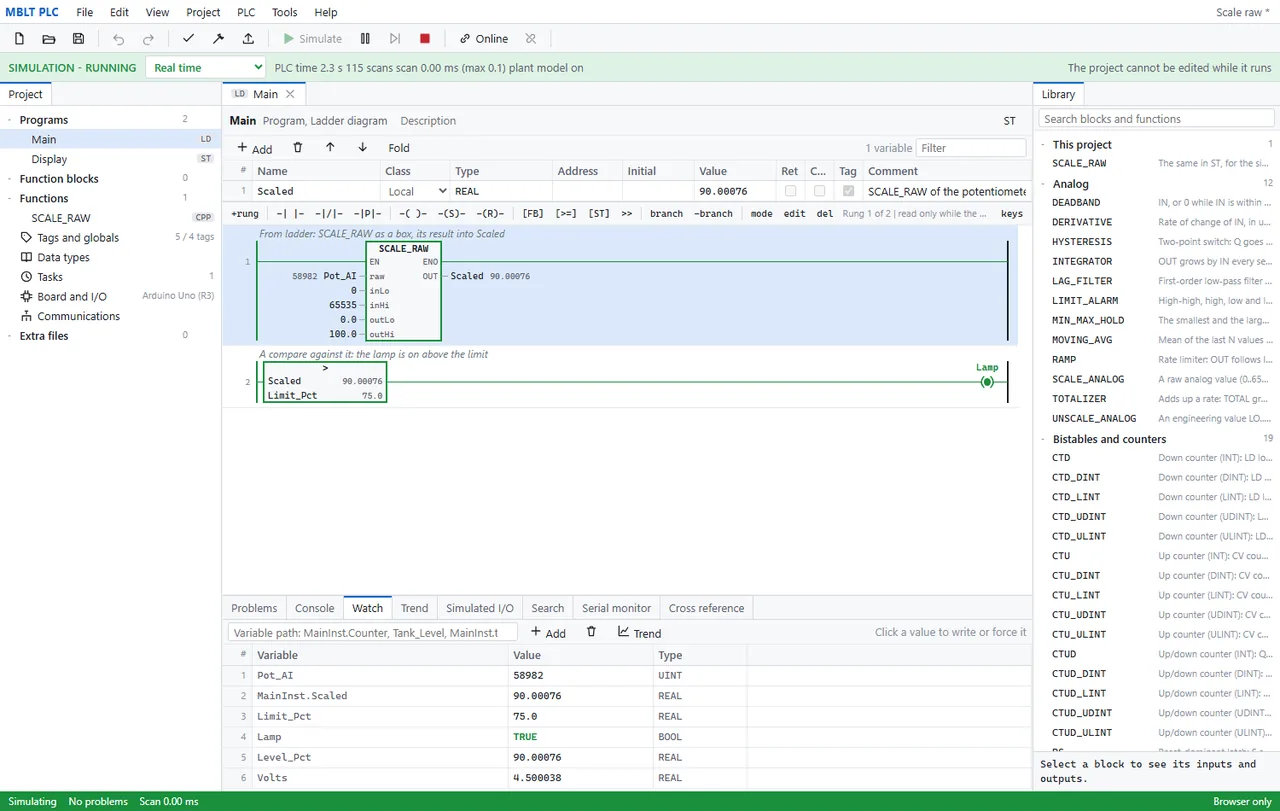Collapse the Bistables and counters group

click(1045, 439)
